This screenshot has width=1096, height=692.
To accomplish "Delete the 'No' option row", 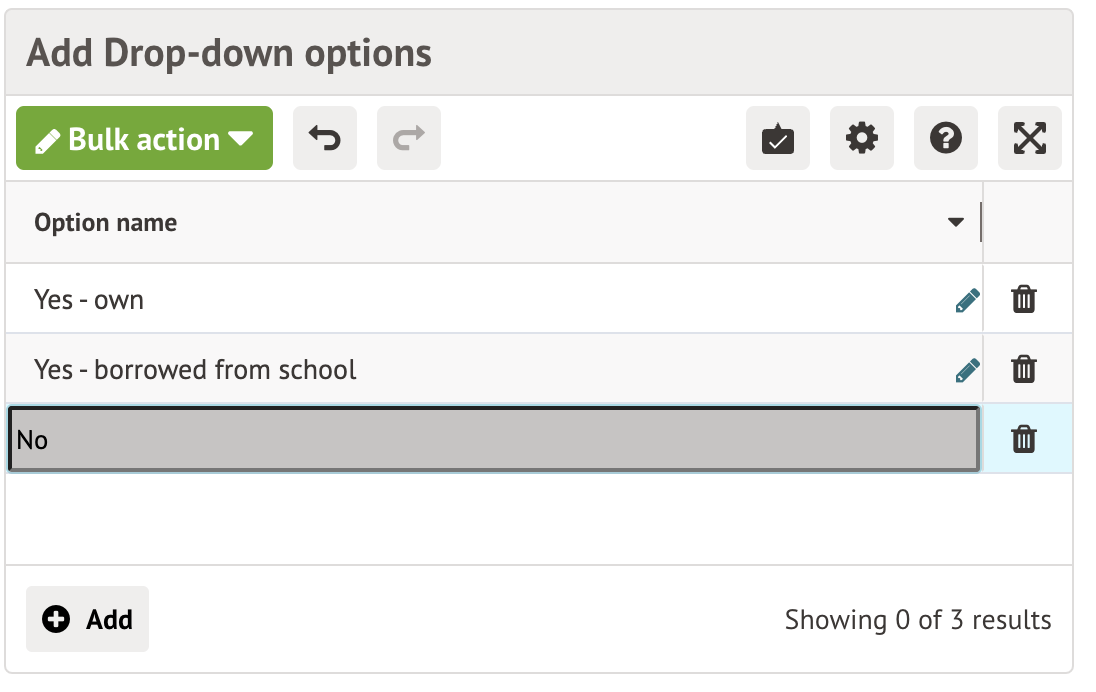I will coord(1023,439).
